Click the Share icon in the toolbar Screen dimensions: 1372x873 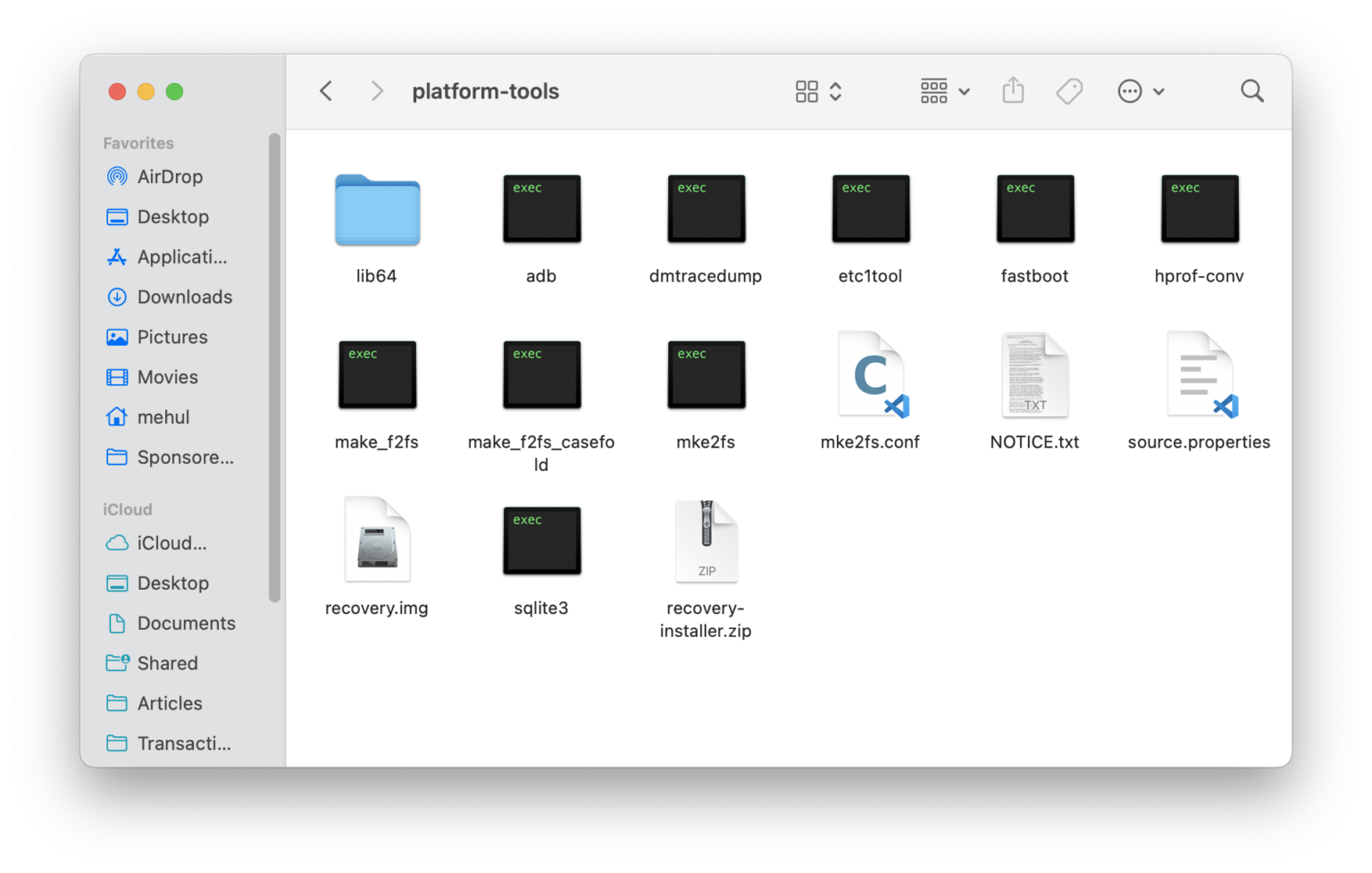[x=1013, y=90]
